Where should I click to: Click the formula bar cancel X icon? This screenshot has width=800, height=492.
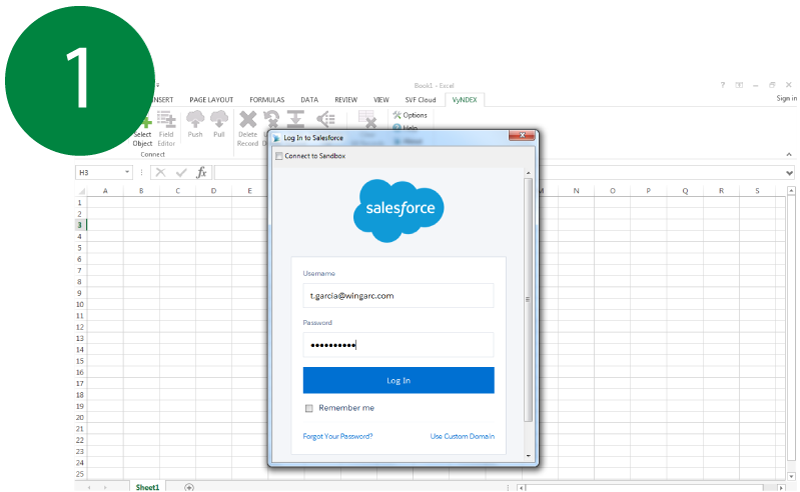click(x=161, y=173)
